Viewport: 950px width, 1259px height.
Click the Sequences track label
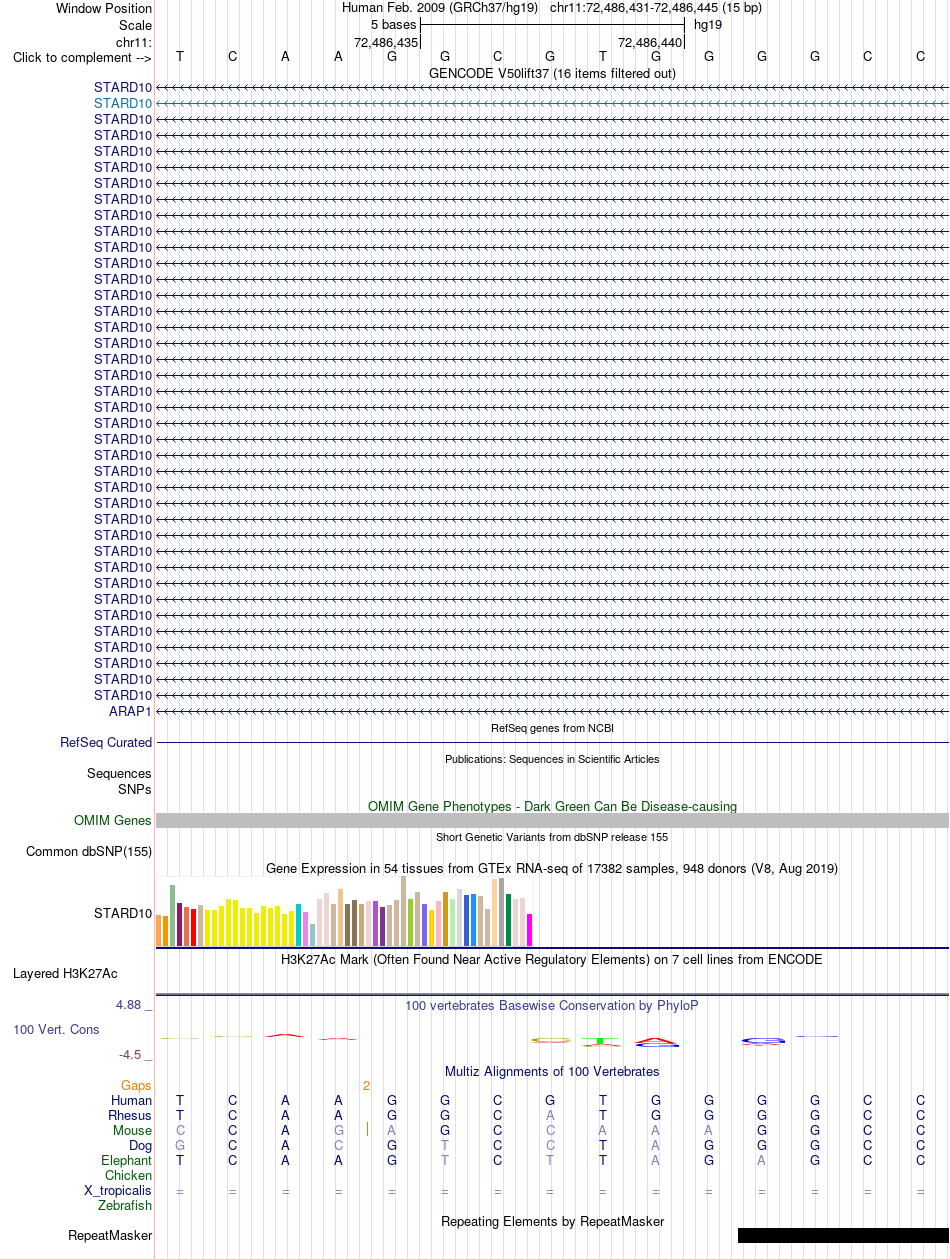click(x=119, y=773)
